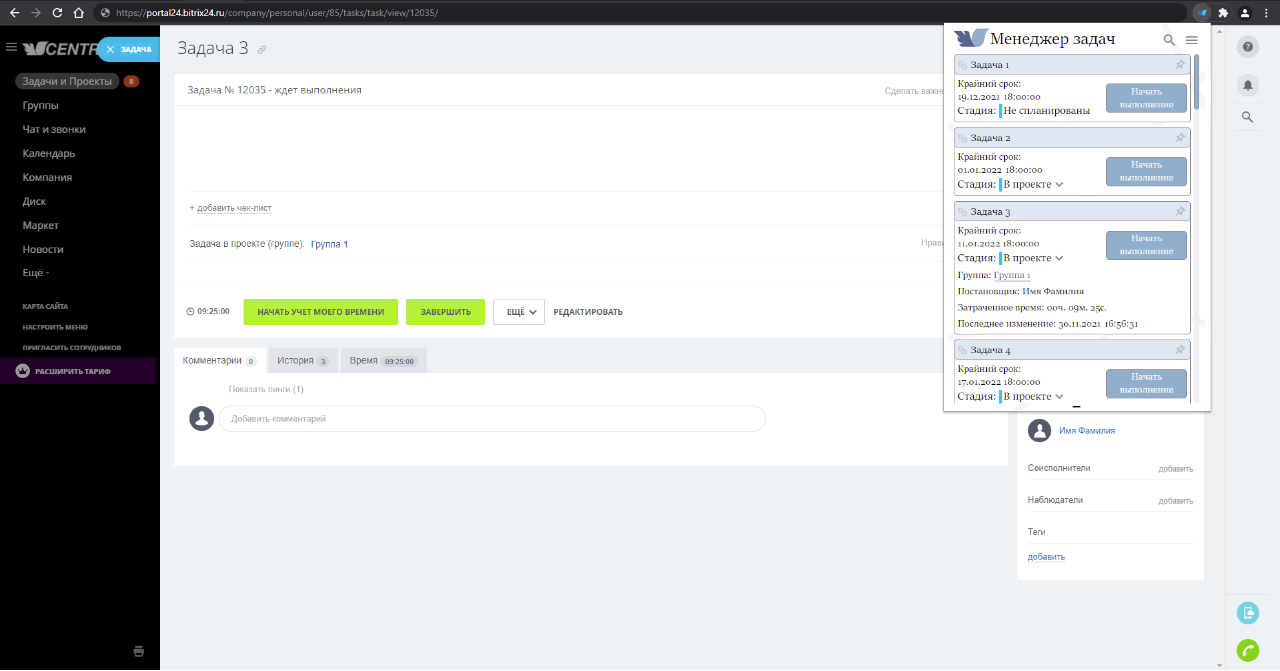Add observers via Наблюдатели добавить
The image size is (1280, 671).
pyautogui.click(x=1175, y=500)
